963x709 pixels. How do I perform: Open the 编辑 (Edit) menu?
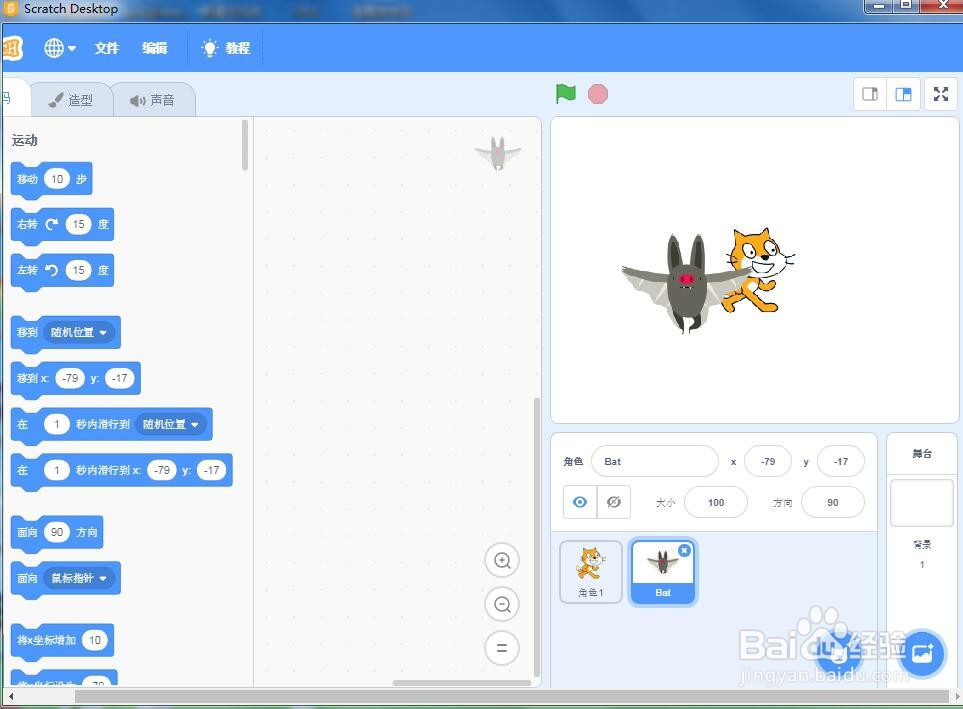point(154,48)
